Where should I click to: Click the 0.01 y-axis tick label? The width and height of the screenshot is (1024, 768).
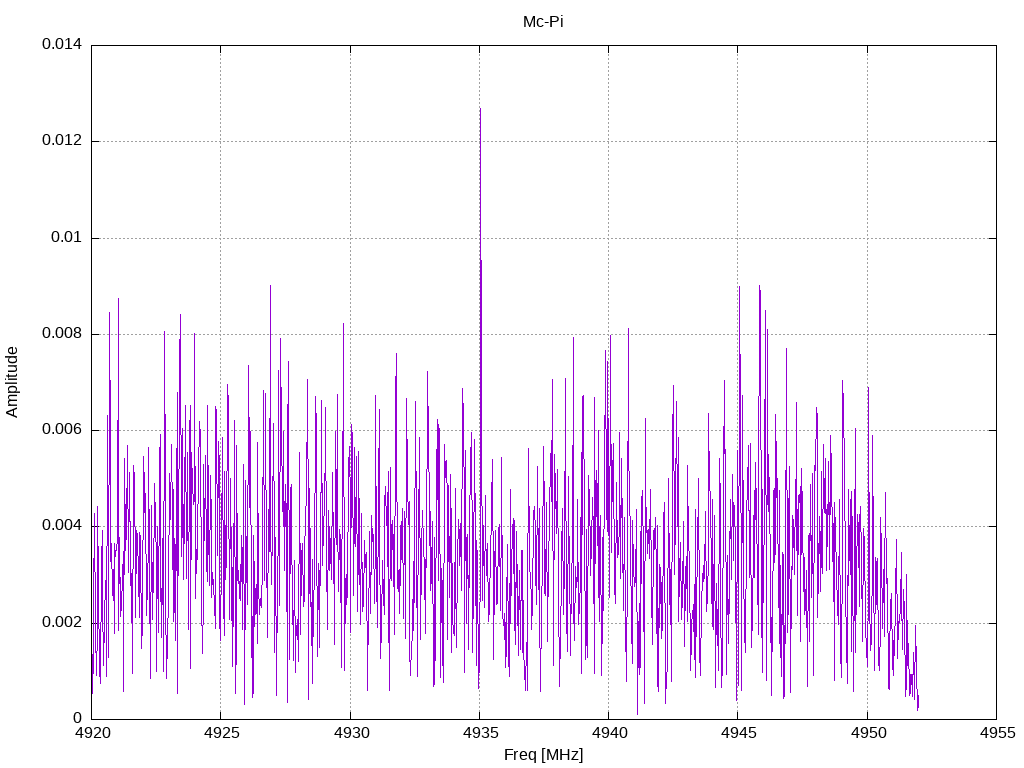[x=67, y=237]
